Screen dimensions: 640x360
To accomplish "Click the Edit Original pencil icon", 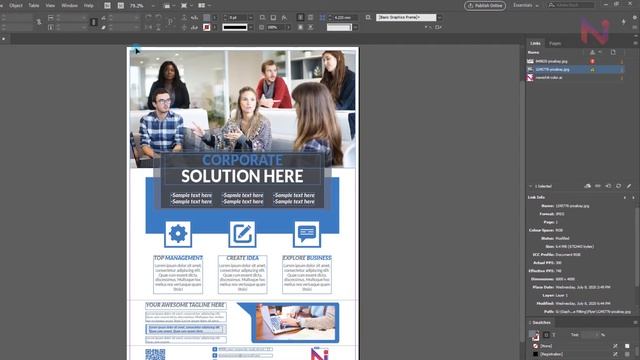I will (629, 186).
